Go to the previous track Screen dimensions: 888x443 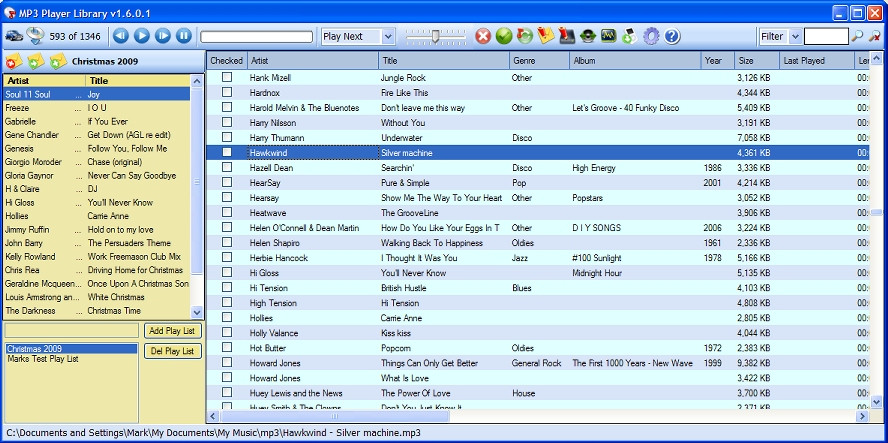click(x=121, y=36)
